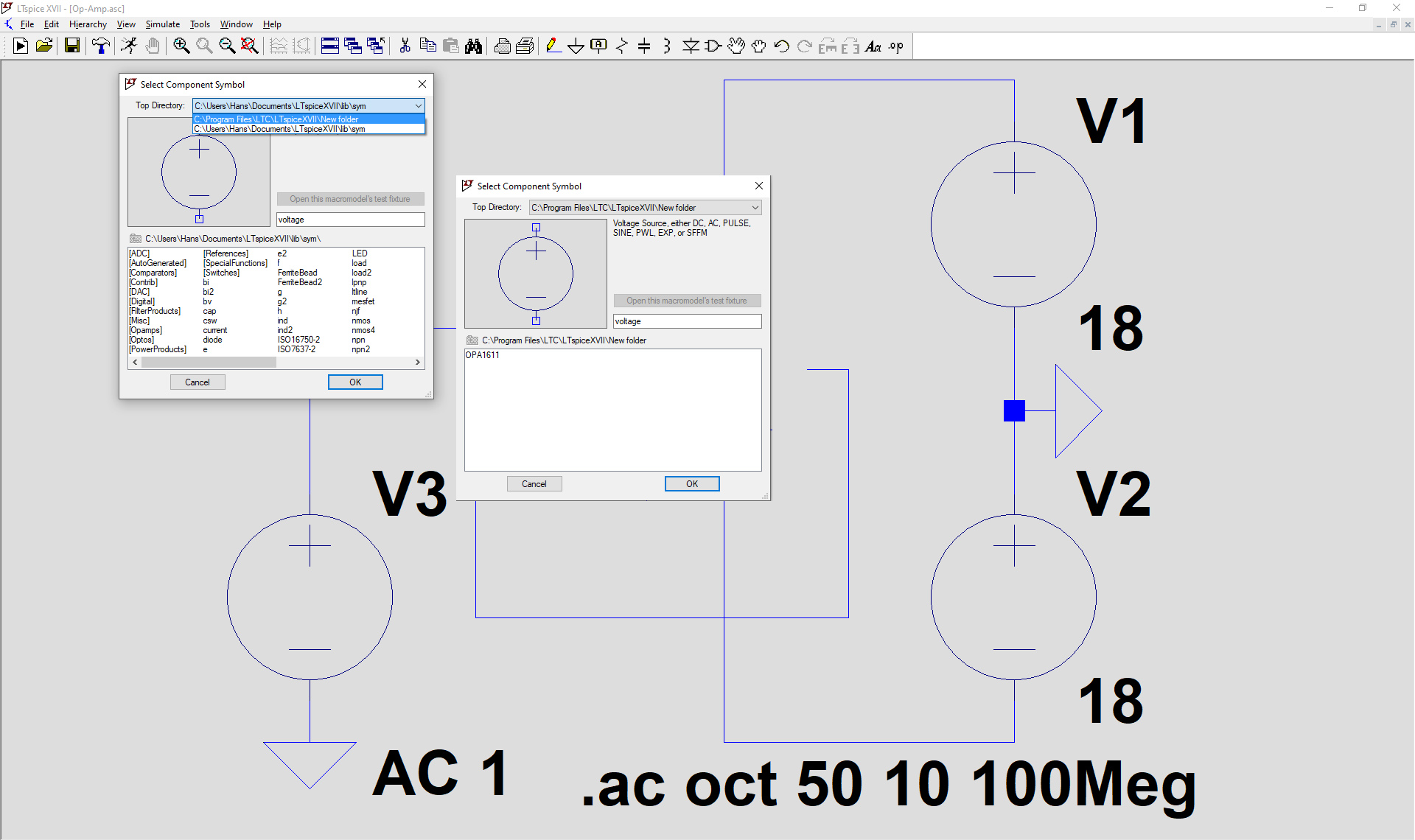Choose 'New folder' path in Top Directory list
The width and height of the screenshot is (1415, 840).
pos(309,119)
